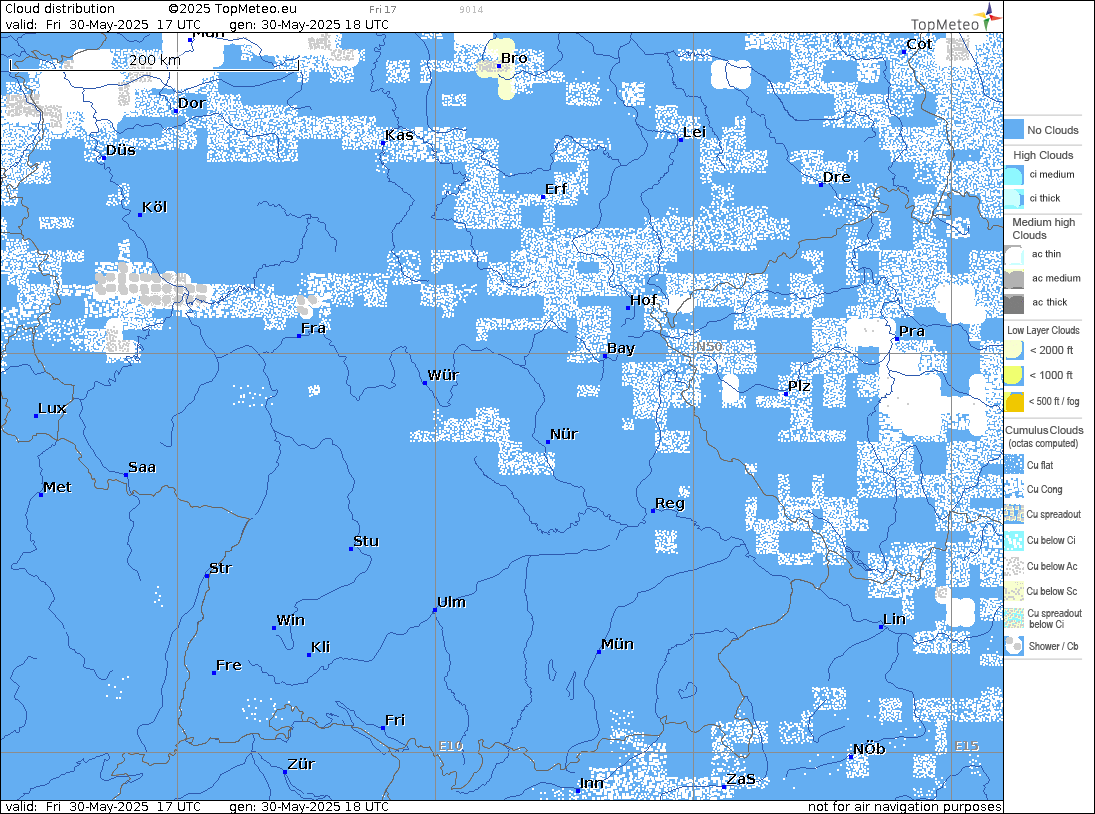The image size is (1095, 814).
Task: Click the No Clouds legend swatch
Action: tap(1014, 130)
